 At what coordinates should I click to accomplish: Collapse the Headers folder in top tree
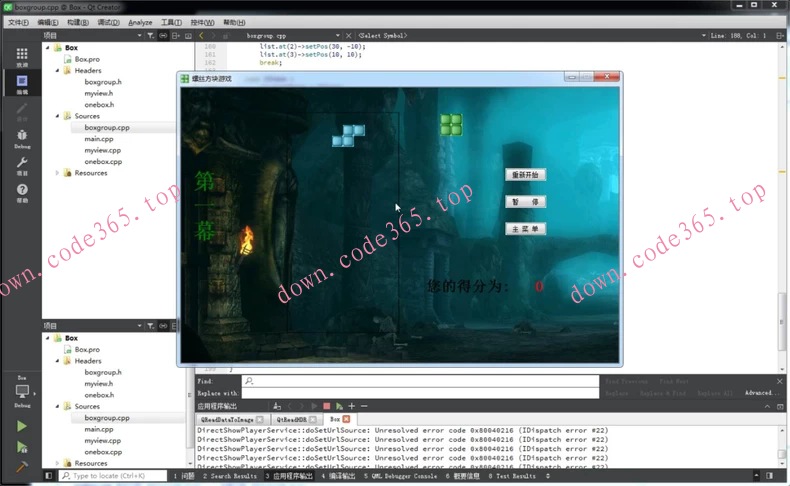tap(58, 71)
